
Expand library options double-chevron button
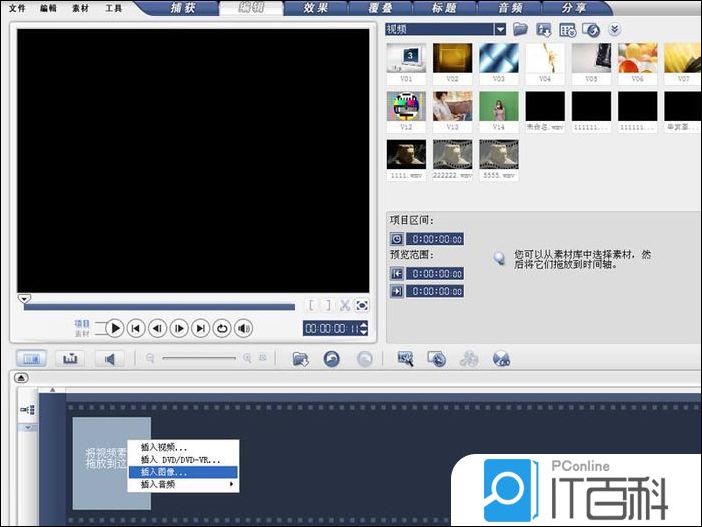coord(615,30)
